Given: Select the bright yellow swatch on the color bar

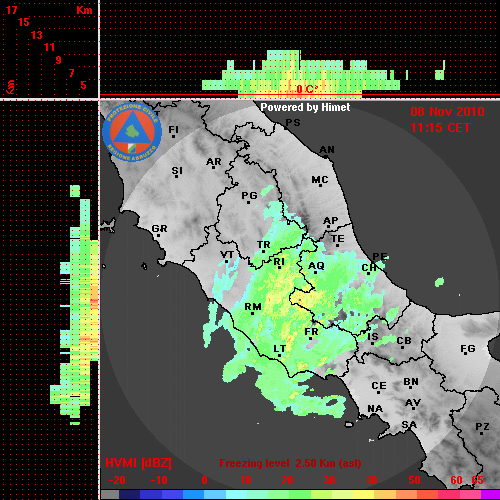Looking at the screenshot, I should (363, 495).
